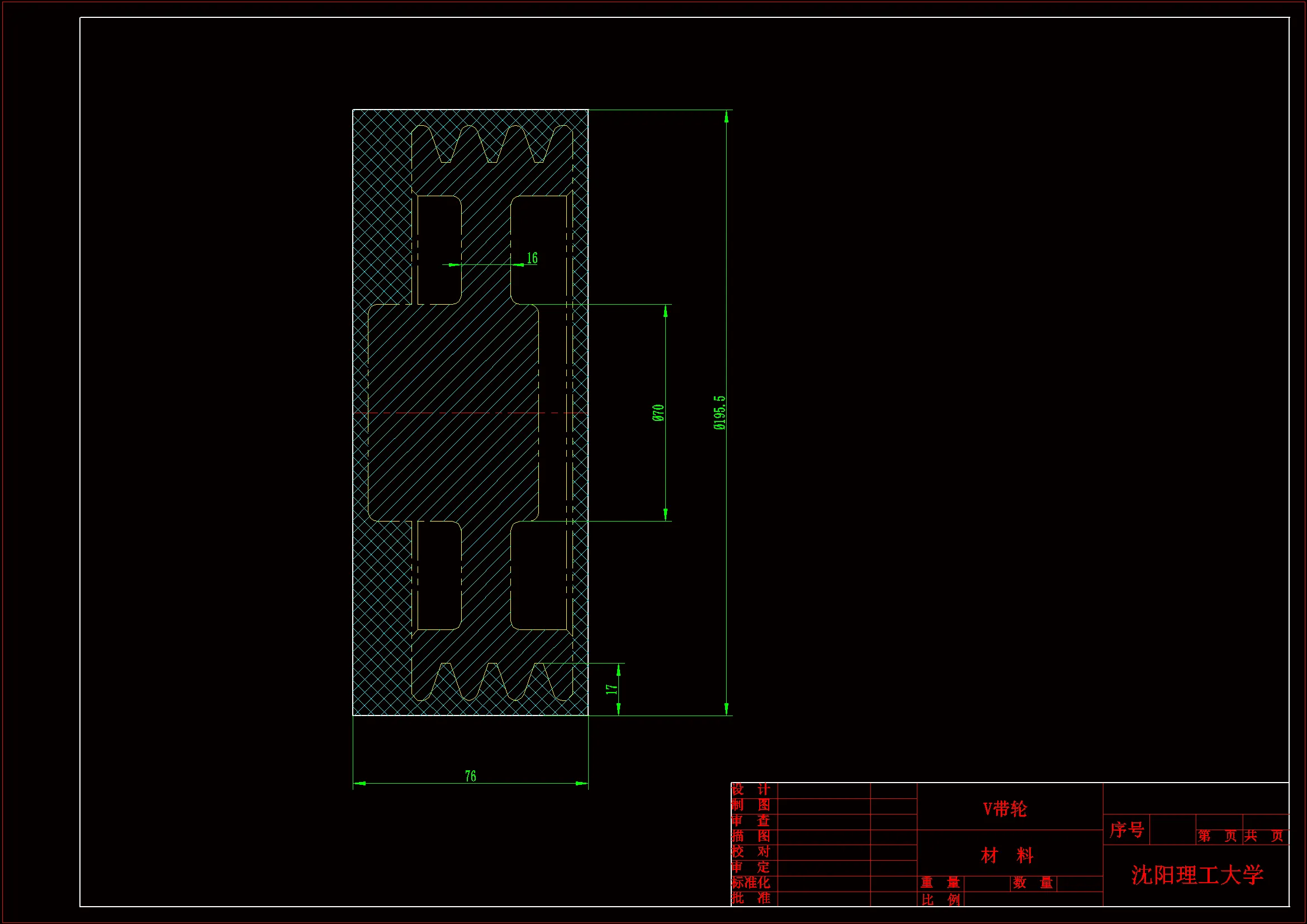Click the 17 groove depth dimension

coord(612,689)
